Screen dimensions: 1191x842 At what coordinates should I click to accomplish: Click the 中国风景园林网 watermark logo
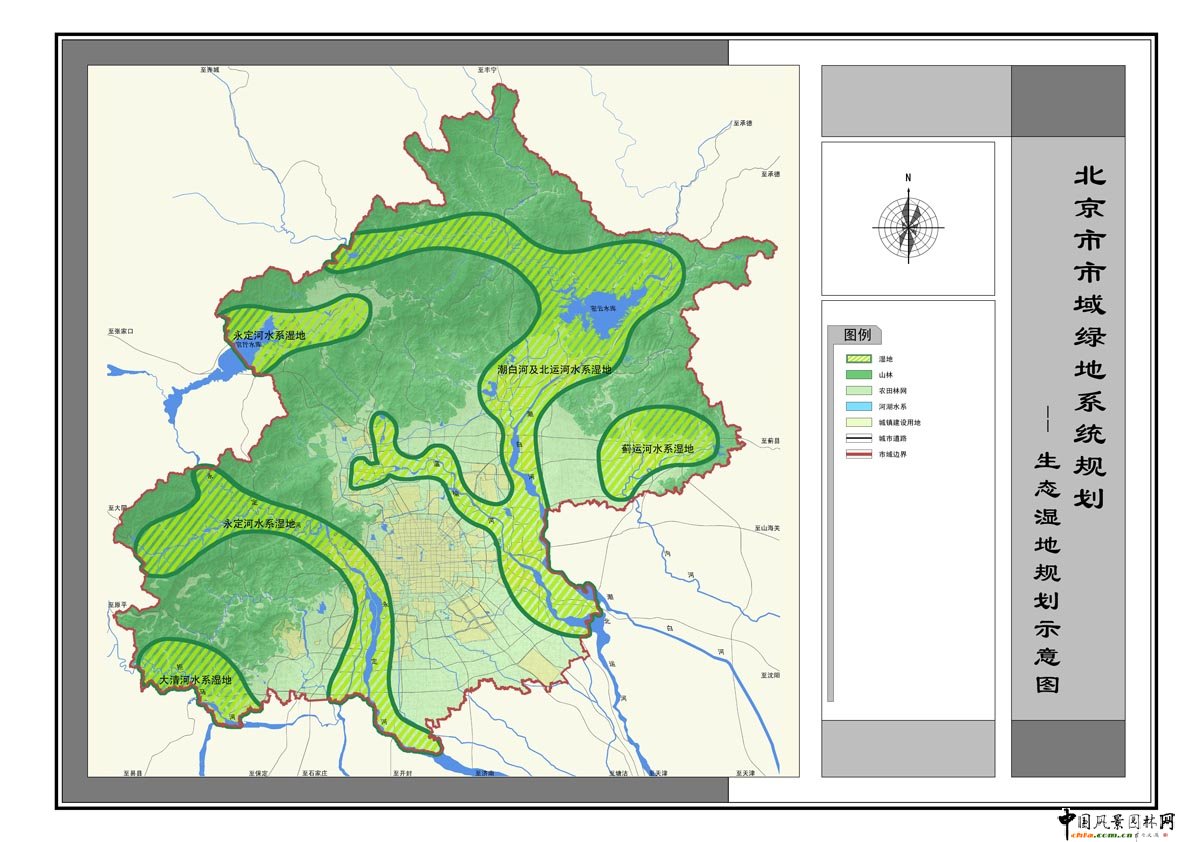(1116, 822)
